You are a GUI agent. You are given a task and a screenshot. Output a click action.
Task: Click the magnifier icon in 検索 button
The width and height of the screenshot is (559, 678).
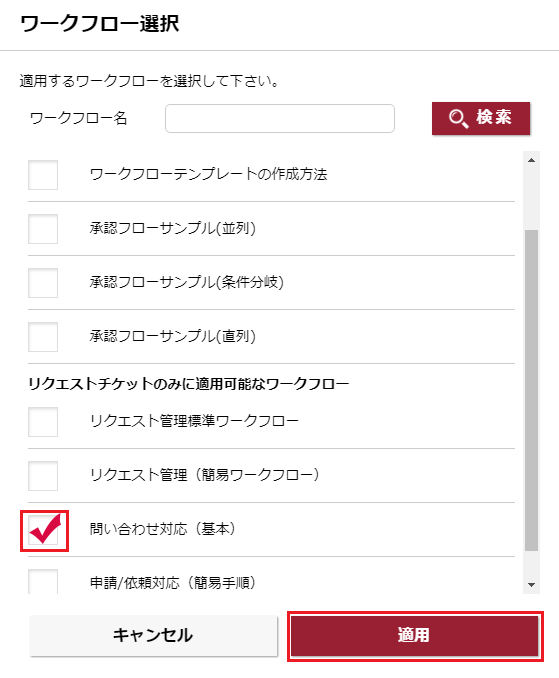[x=458, y=118]
